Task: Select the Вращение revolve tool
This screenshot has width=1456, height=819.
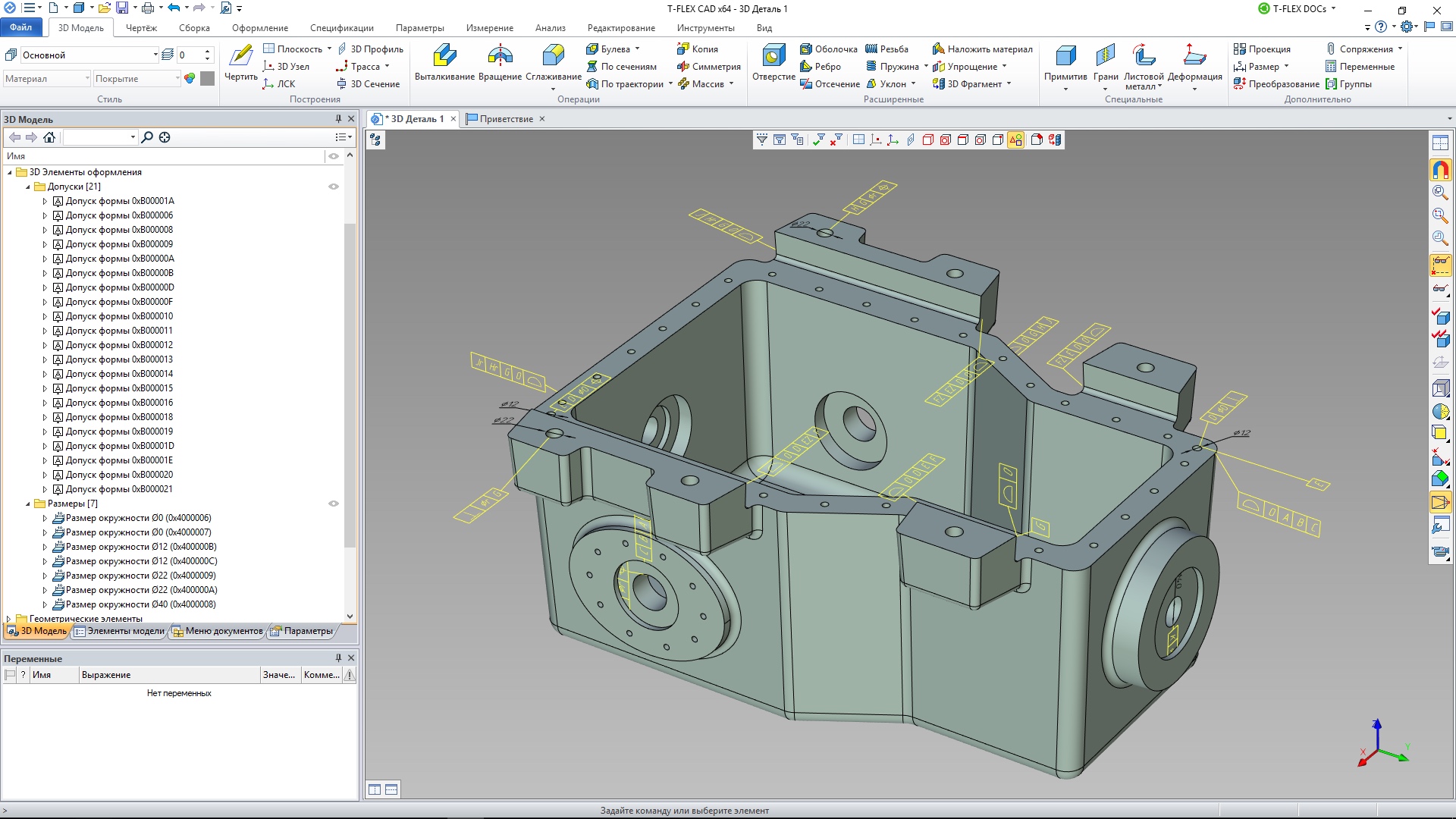Action: pyautogui.click(x=500, y=62)
